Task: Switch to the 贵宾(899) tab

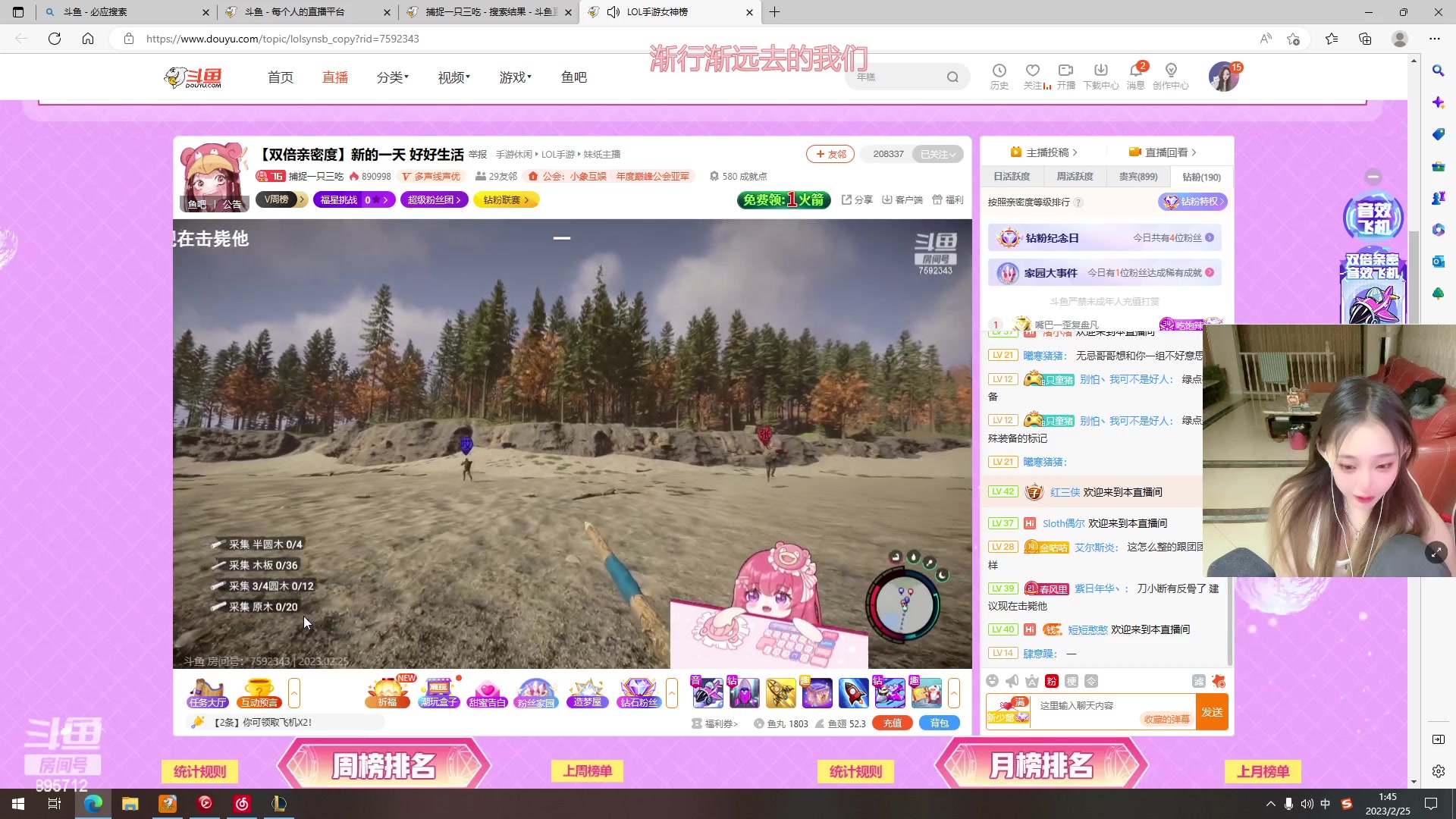Action: coord(1137,176)
